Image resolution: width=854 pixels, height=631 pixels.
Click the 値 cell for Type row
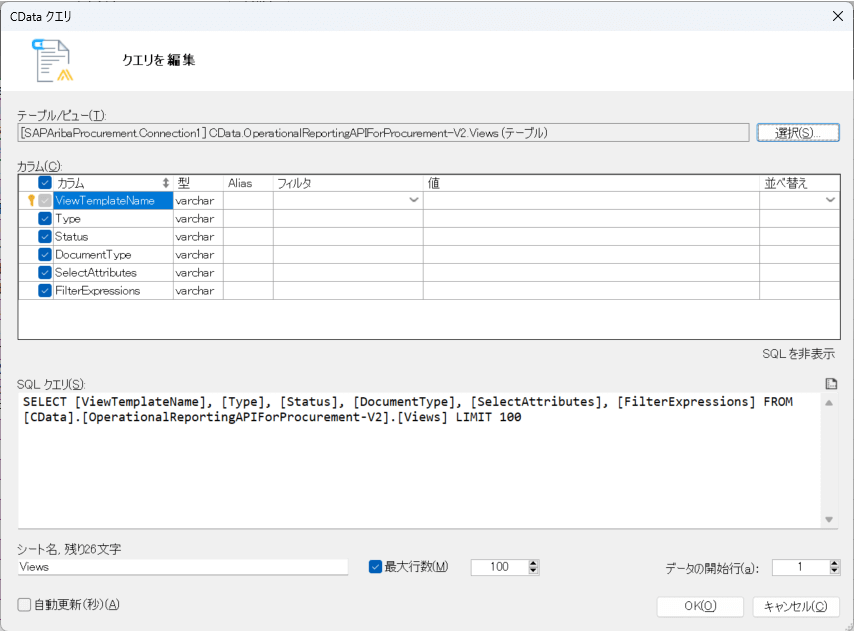coord(591,218)
